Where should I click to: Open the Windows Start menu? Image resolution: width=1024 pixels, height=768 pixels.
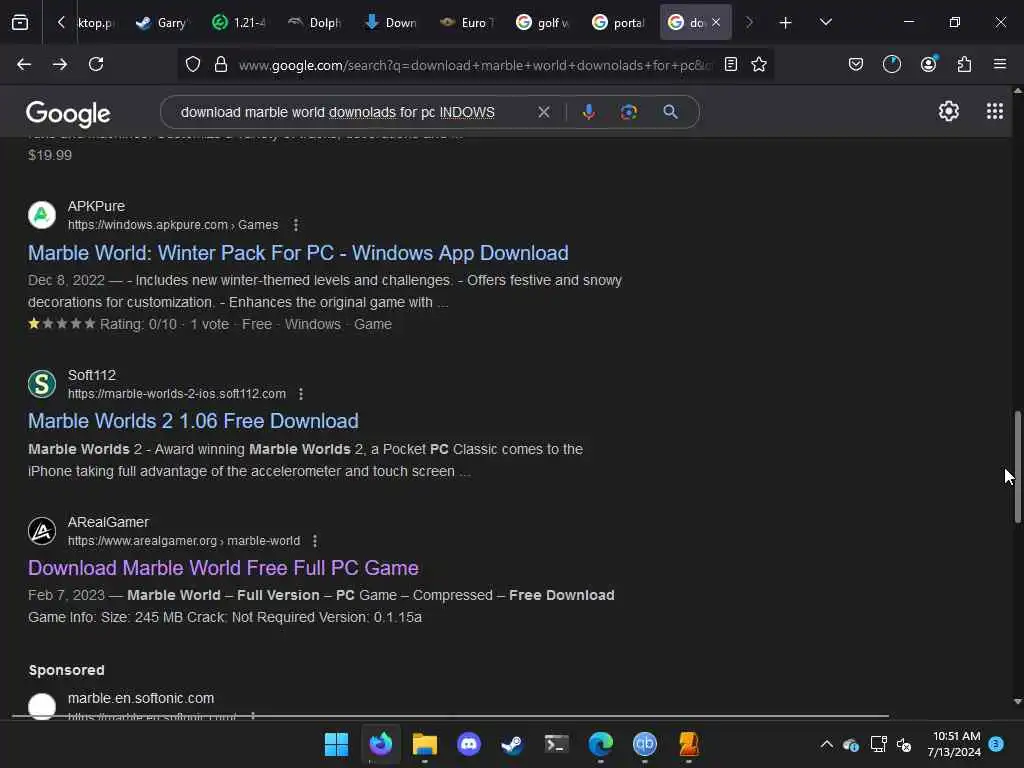pos(336,744)
